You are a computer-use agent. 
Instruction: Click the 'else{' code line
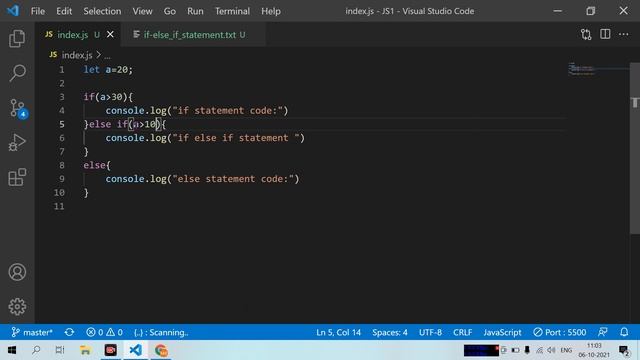97,165
